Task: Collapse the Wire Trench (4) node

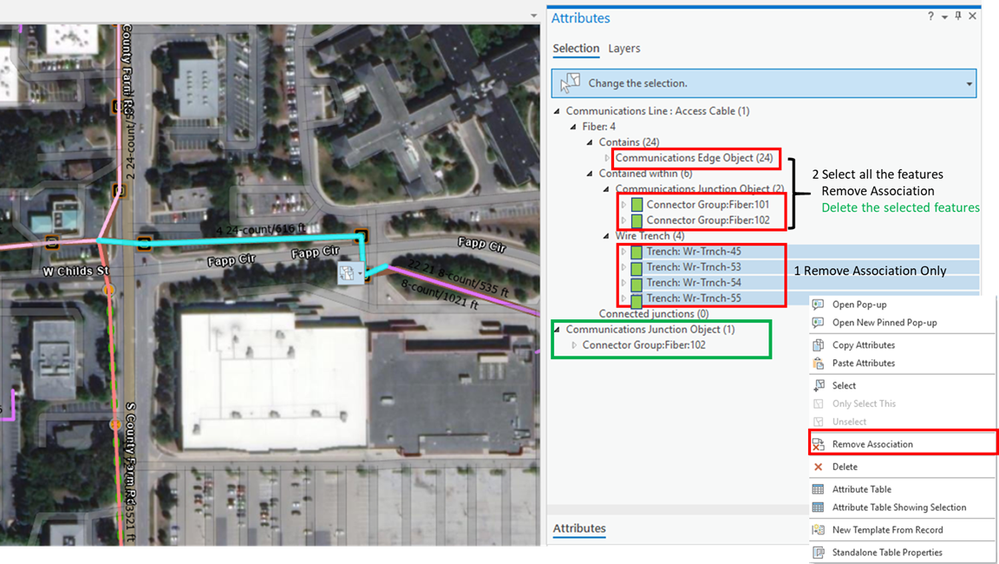Action: (606, 236)
